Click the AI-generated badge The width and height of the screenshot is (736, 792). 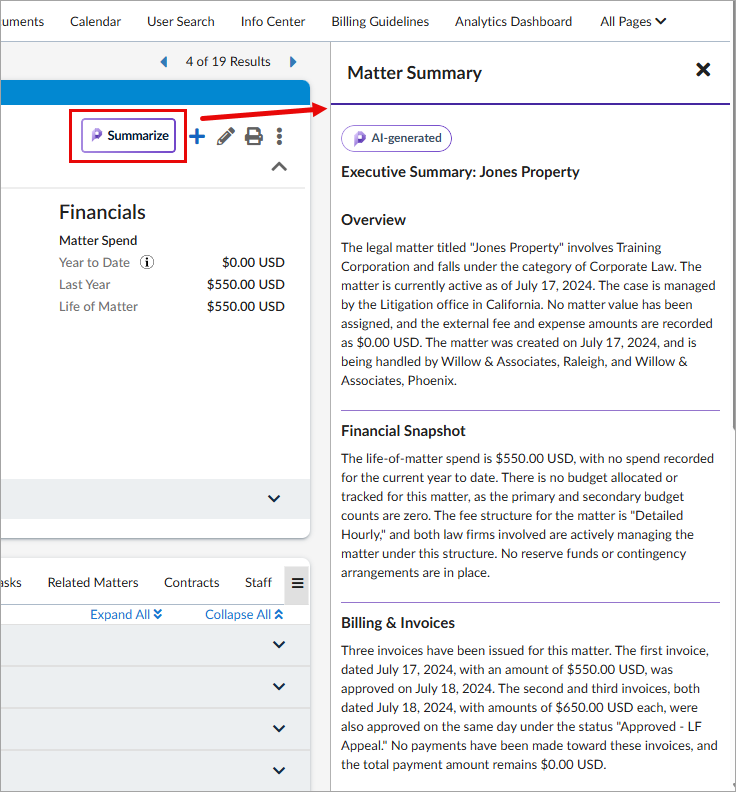click(397, 138)
